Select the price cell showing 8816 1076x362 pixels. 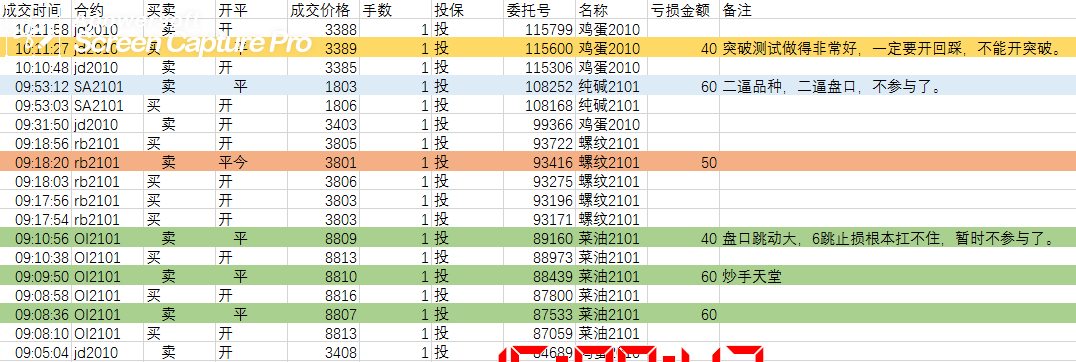coord(323,295)
